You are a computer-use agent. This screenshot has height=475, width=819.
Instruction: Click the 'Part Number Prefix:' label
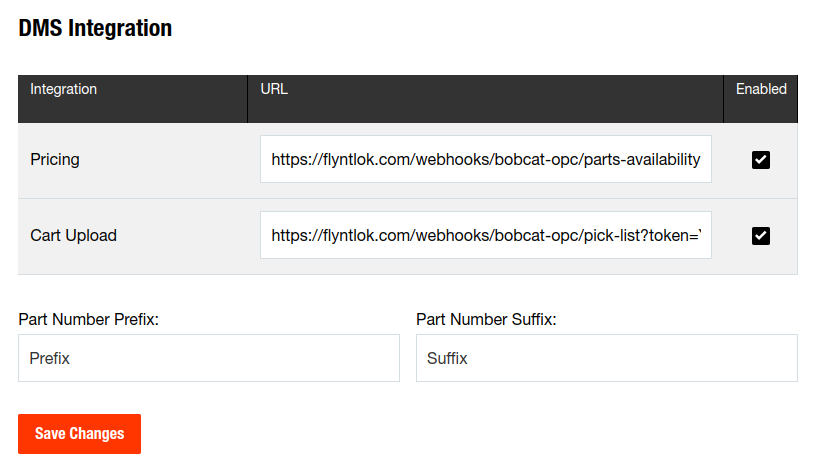(x=88, y=319)
